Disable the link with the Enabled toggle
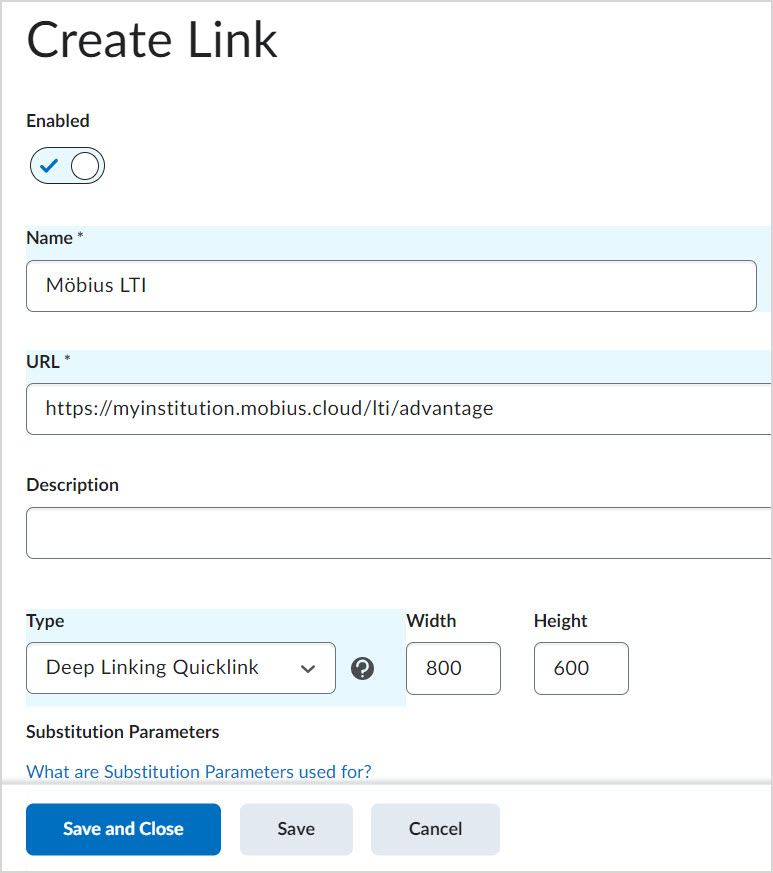Screen dimensions: 773x873 67,165
